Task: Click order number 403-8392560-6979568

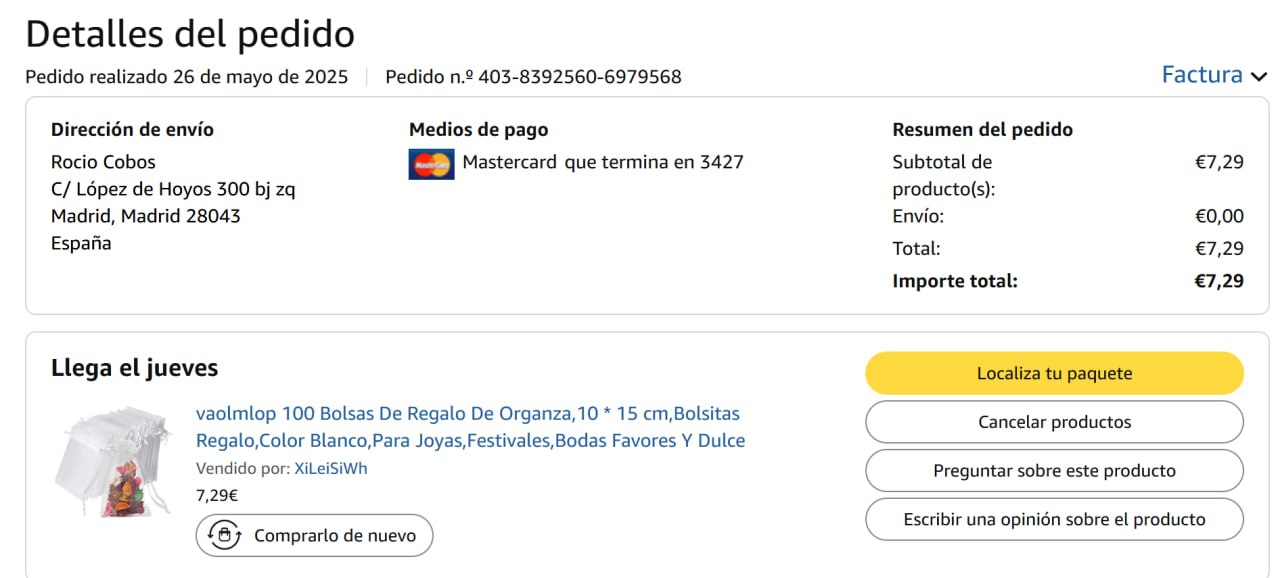Action: pyautogui.click(x=579, y=77)
